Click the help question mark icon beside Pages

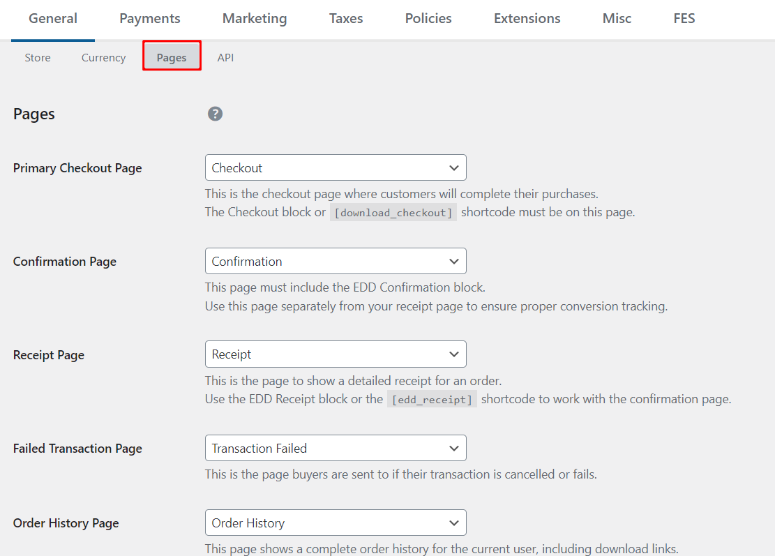coord(215,114)
